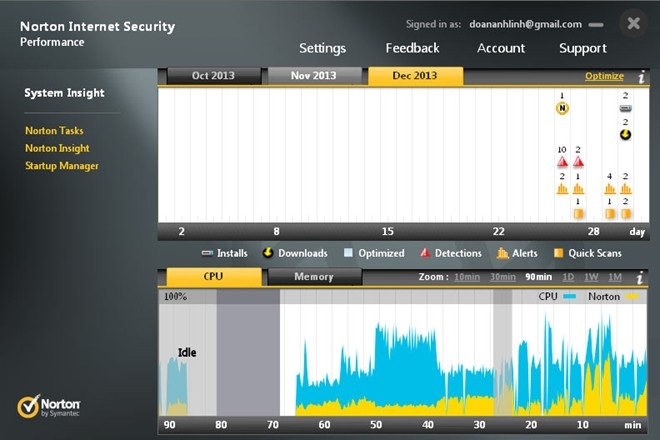This screenshot has height=440, width=660.
Task: Open the Settings menu
Action: [x=322, y=48]
